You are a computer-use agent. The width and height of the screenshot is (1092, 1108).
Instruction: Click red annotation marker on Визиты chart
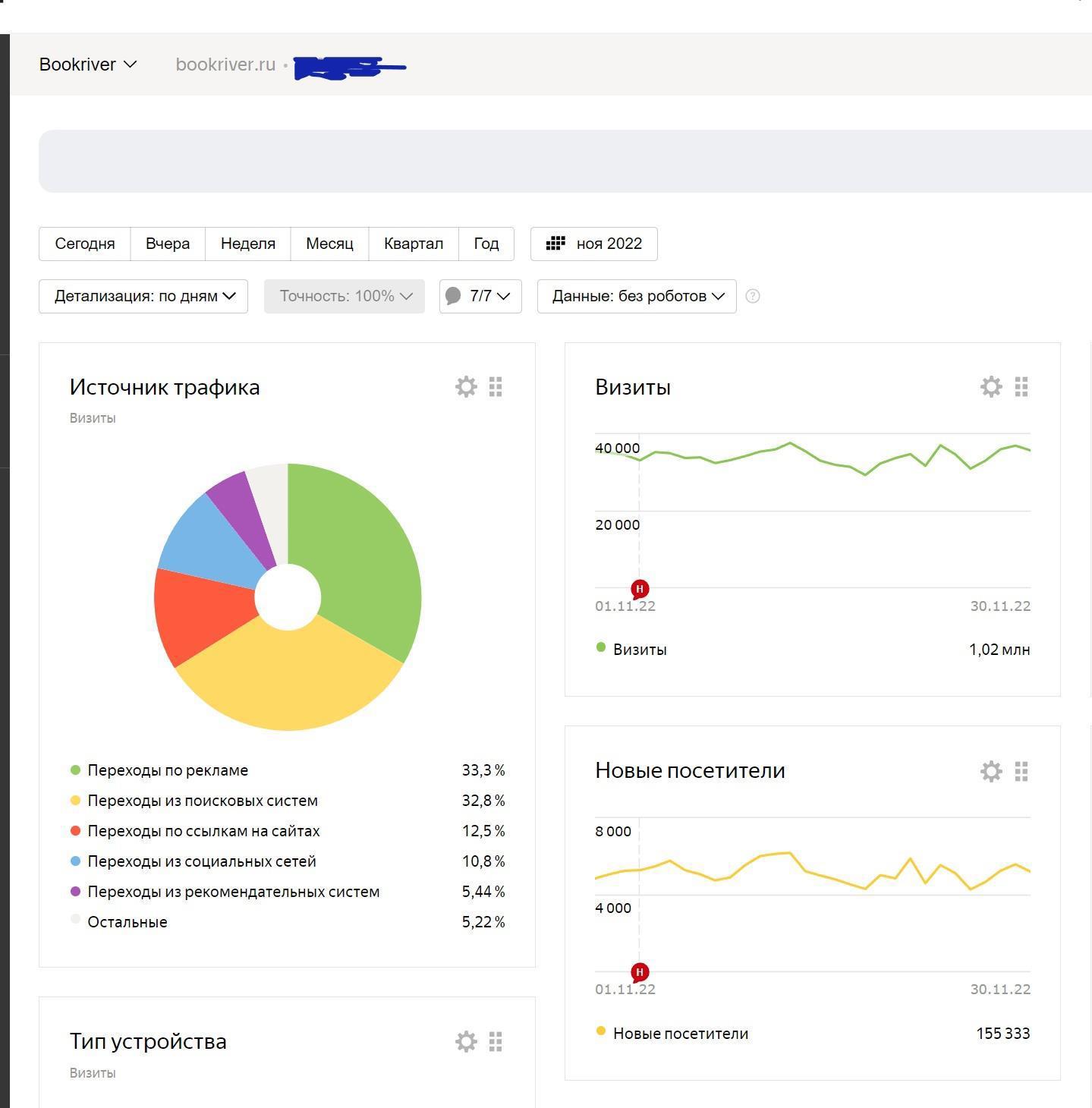coord(640,589)
